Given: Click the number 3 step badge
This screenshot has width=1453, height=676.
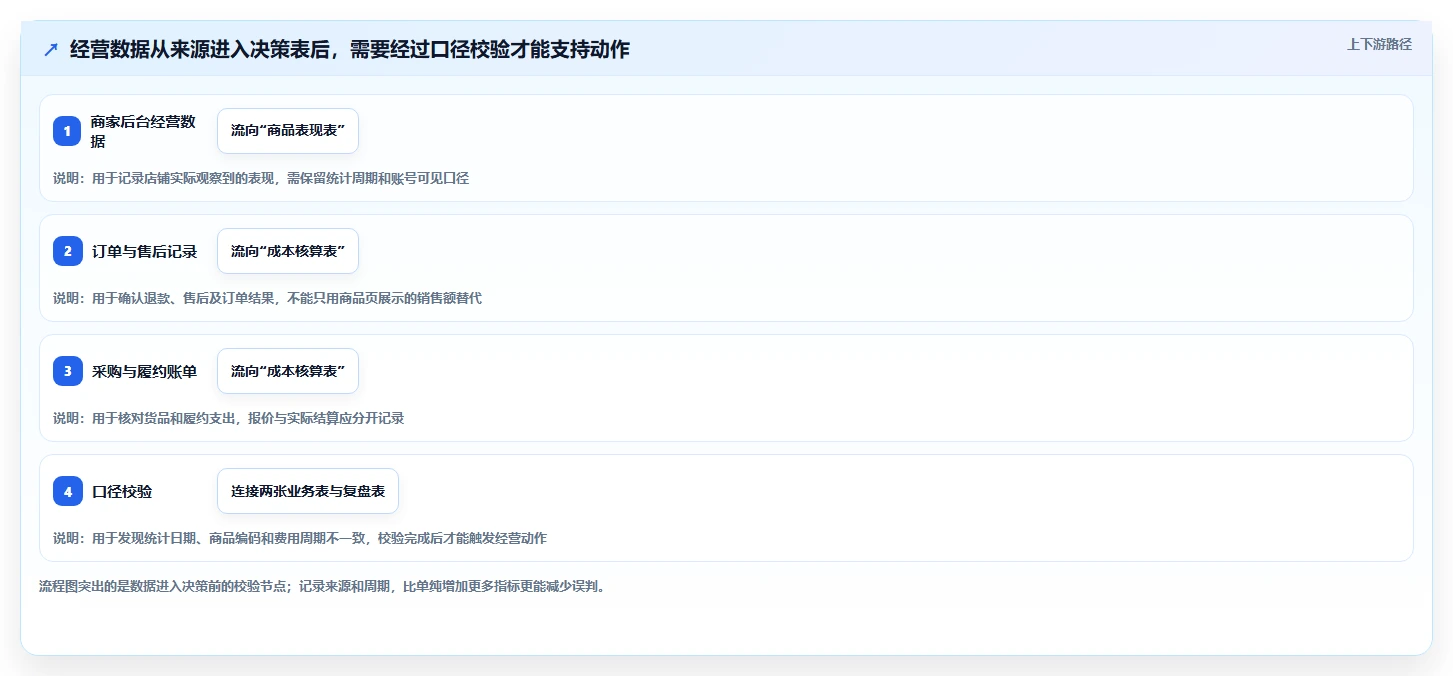Looking at the screenshot, I should (x=67, y=371).
